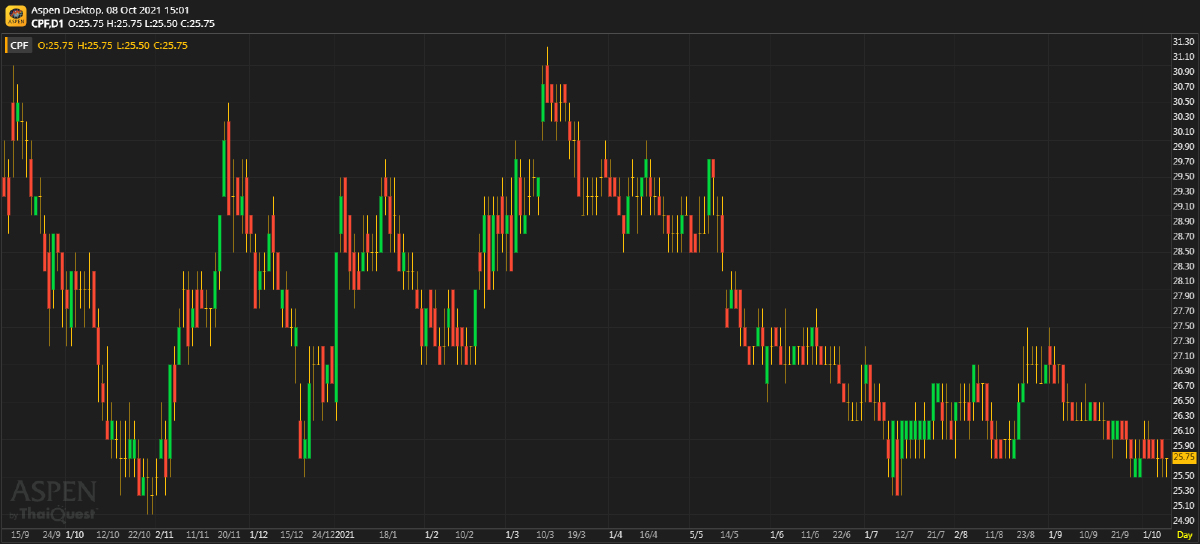Click the Aspen Desktop 08 Oct 2021 title
The height and width of the screenshot is (544, 1200).
(x=110, y=10)
